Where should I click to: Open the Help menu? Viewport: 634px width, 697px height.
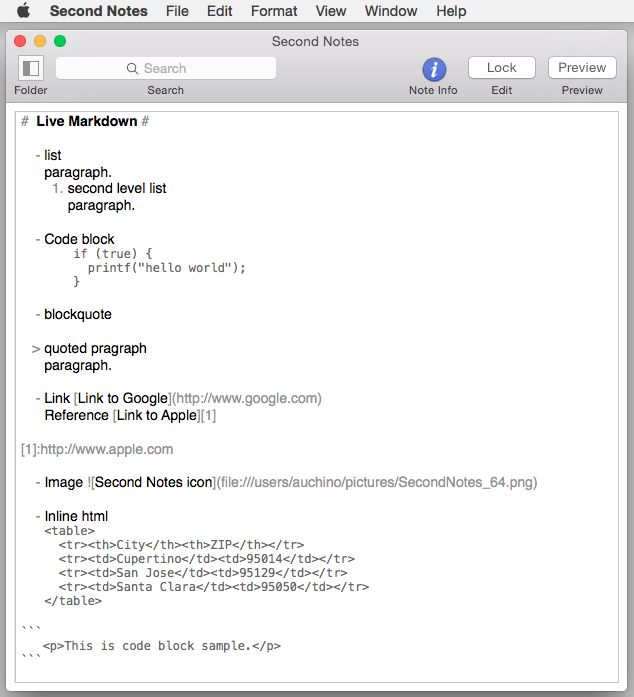coord(451,11)
